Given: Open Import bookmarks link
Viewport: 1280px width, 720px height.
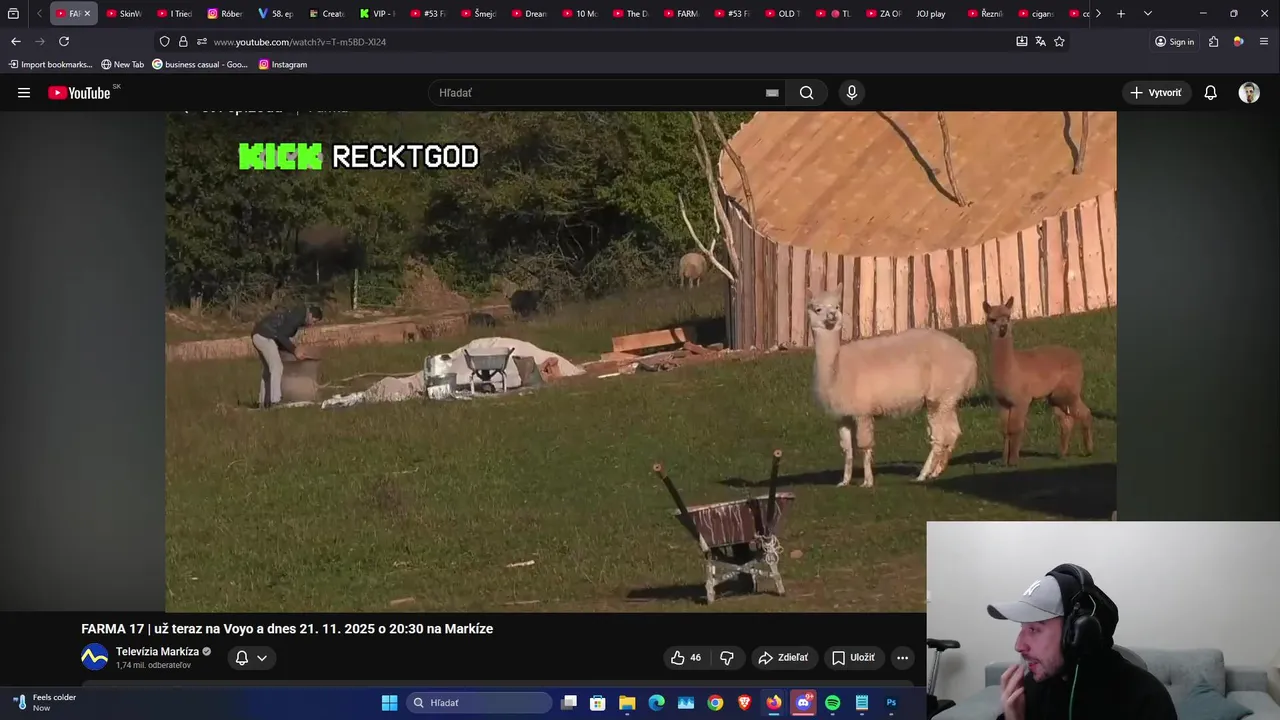Looking at the screenshot, I should 50,64.
